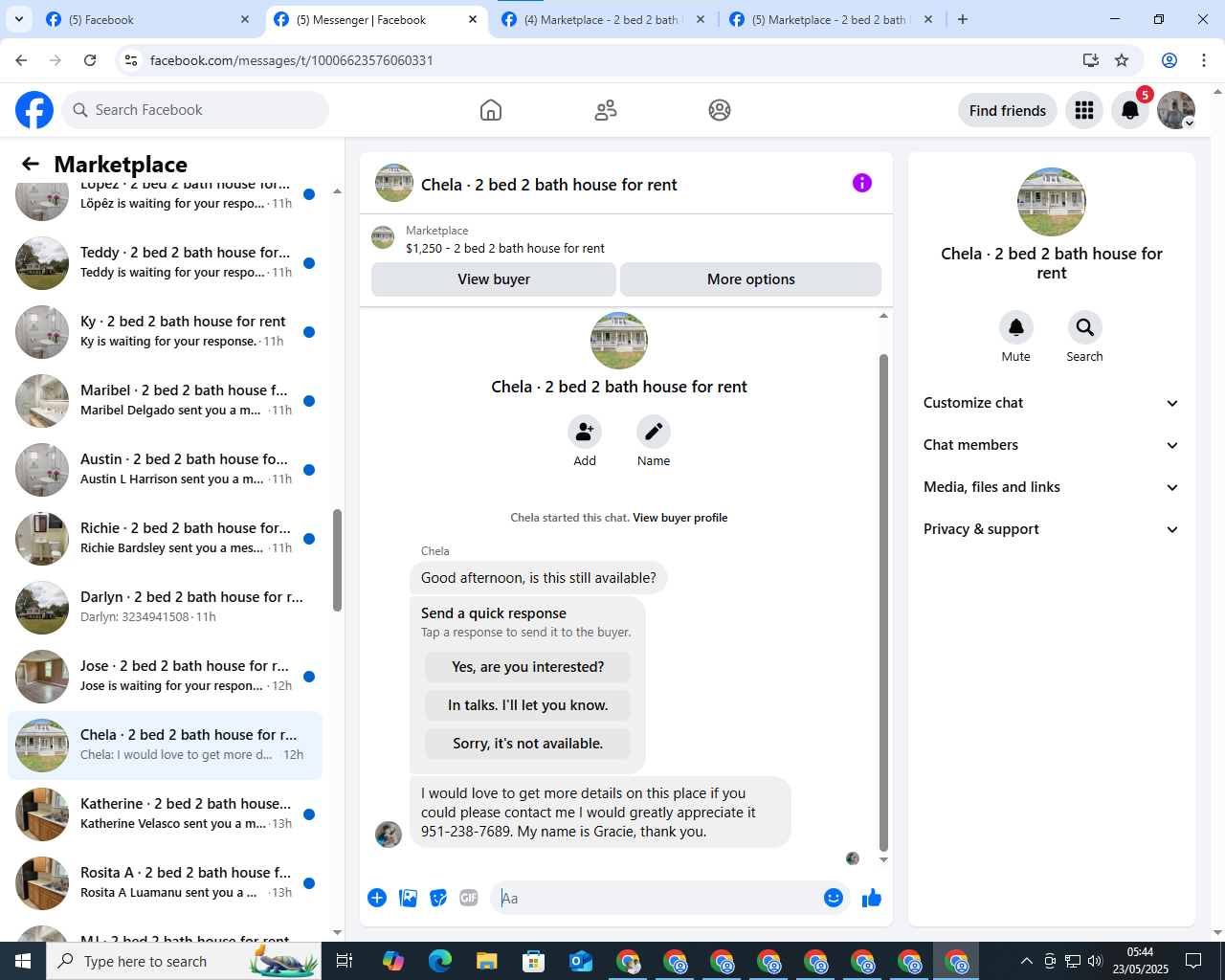Open Darlyn's conversation in the list
The height and width of the screenshot is (980, 1225).
tap(165, 608)
